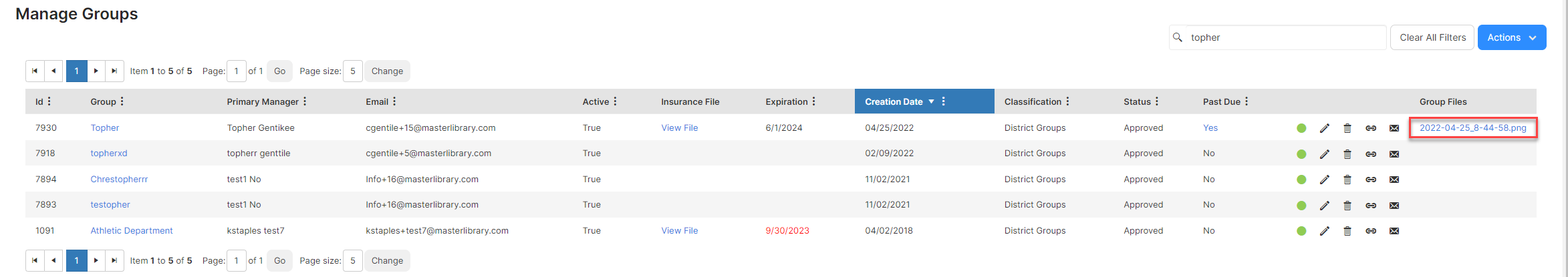
Task: Click Clear All Filters button
Action: tap(1433, 37)
